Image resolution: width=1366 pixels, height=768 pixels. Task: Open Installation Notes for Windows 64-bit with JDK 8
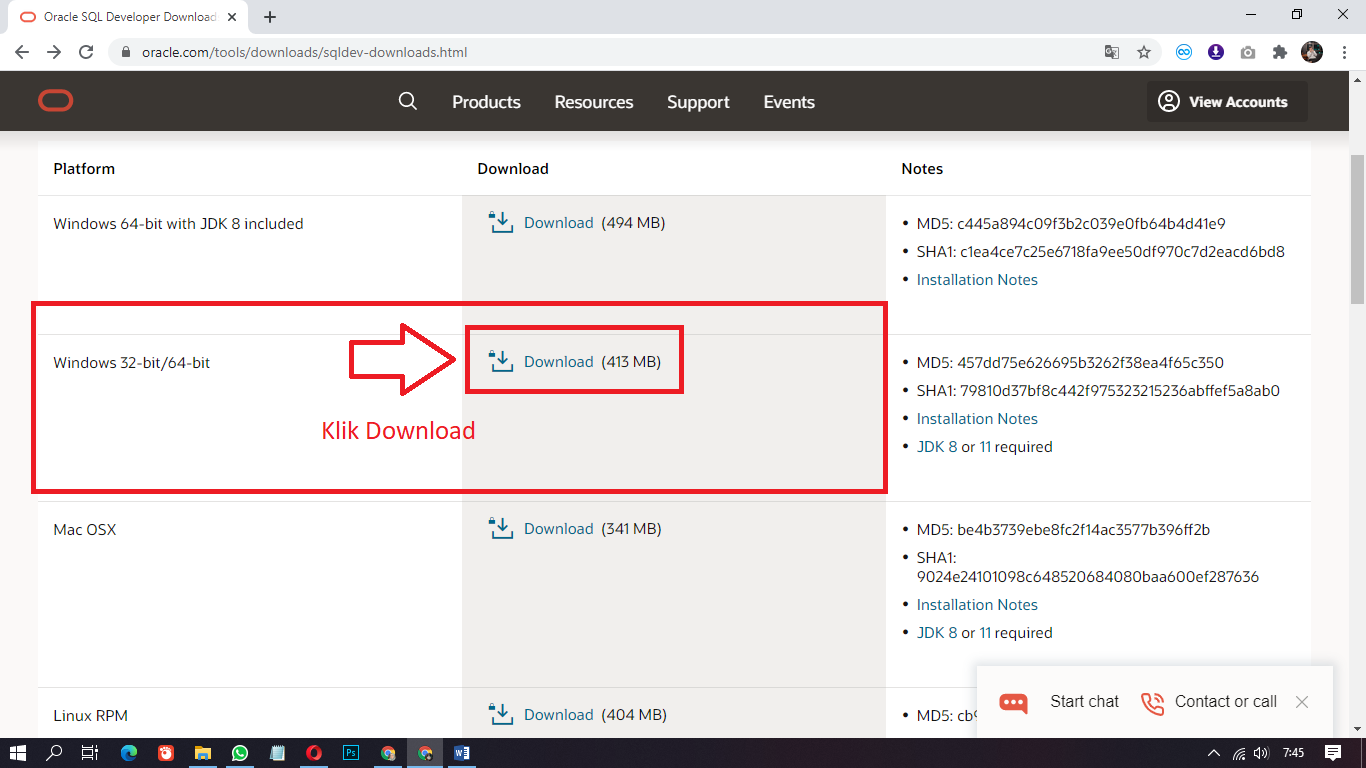tap(977, 280)
